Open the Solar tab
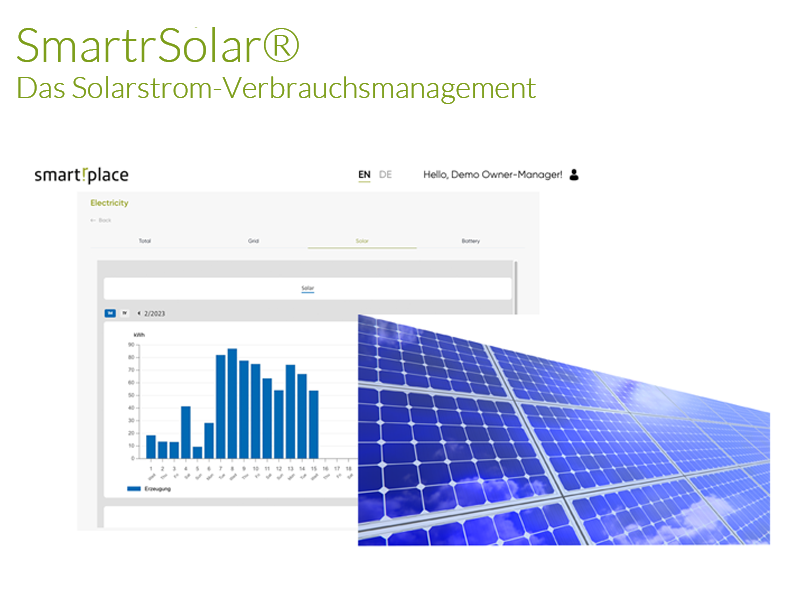The height and width of the screenshot is (600, 800). click(x=362, y=241)
